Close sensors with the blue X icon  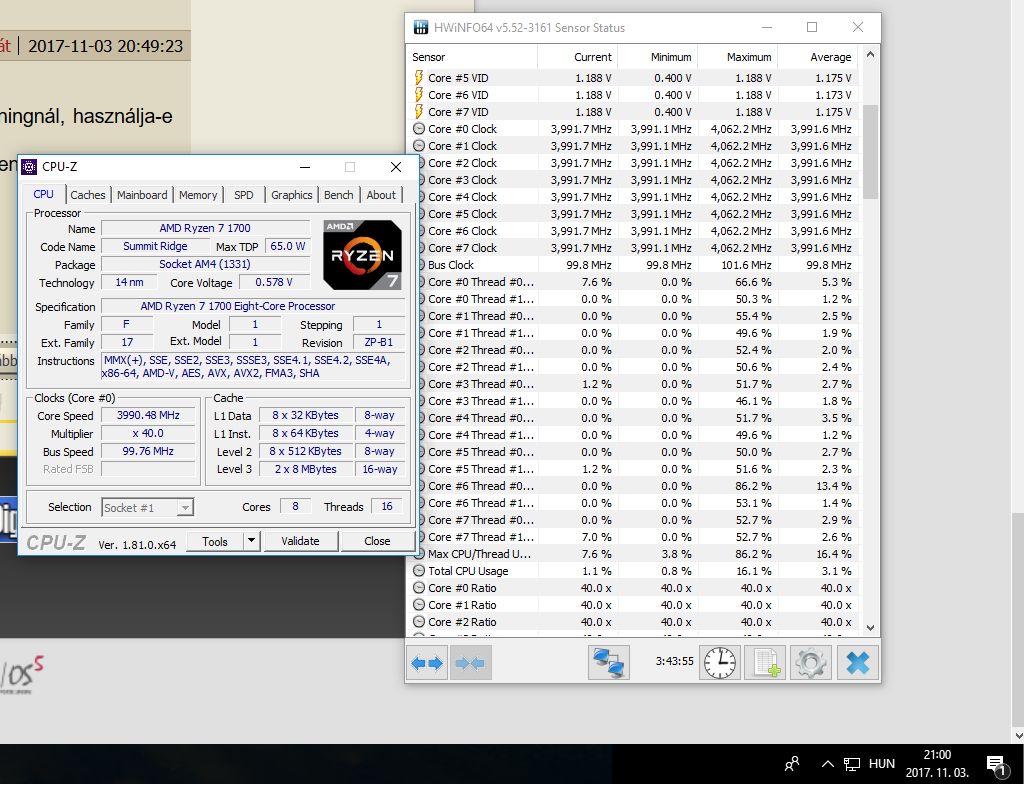coord(857,663)
